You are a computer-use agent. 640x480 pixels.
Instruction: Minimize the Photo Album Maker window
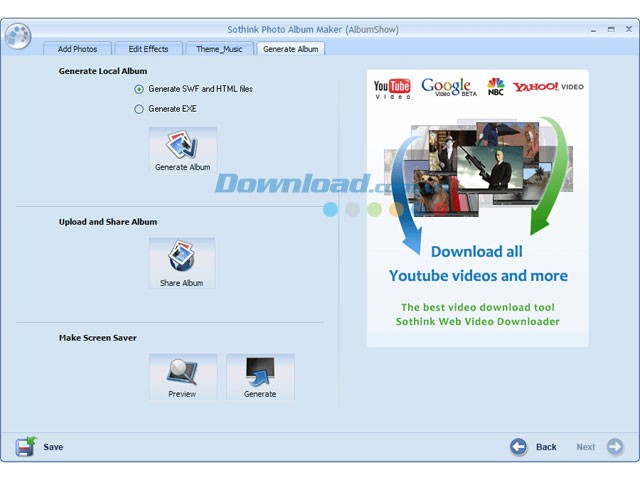point(593,30)
